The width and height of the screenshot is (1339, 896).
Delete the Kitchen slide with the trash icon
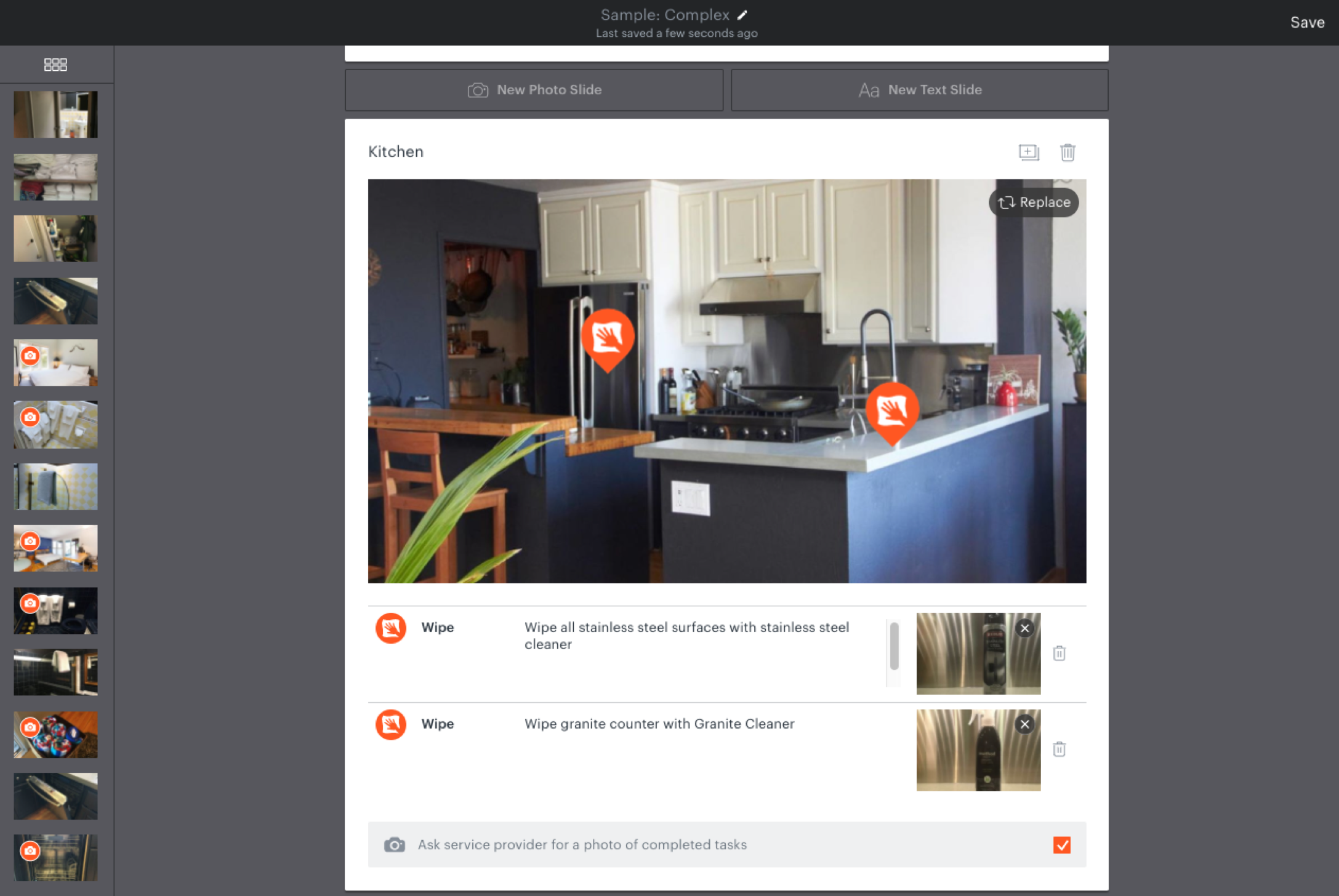pos(1068,152)
